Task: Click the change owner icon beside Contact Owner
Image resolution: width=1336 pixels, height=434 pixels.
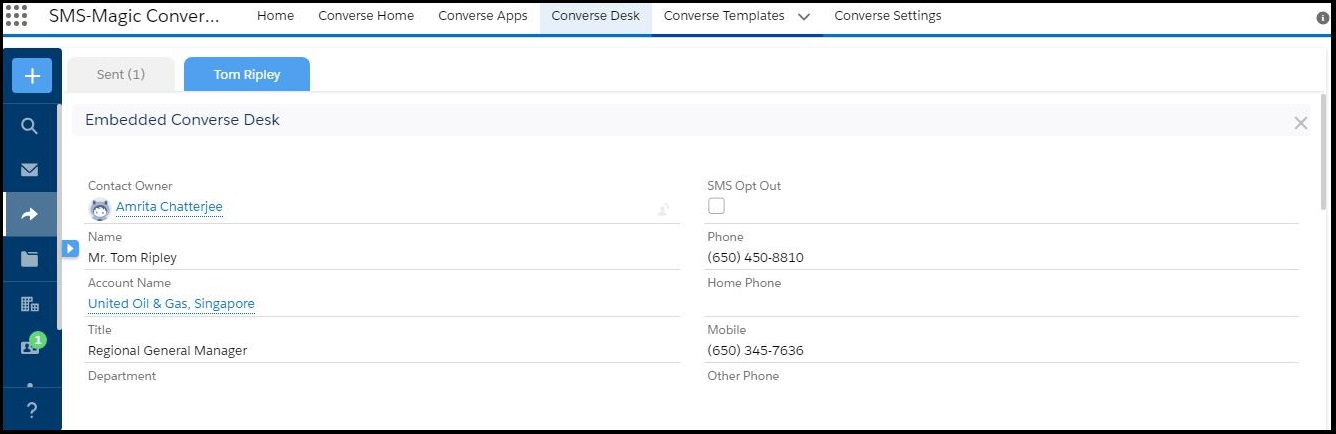Action: pos(663,209)
